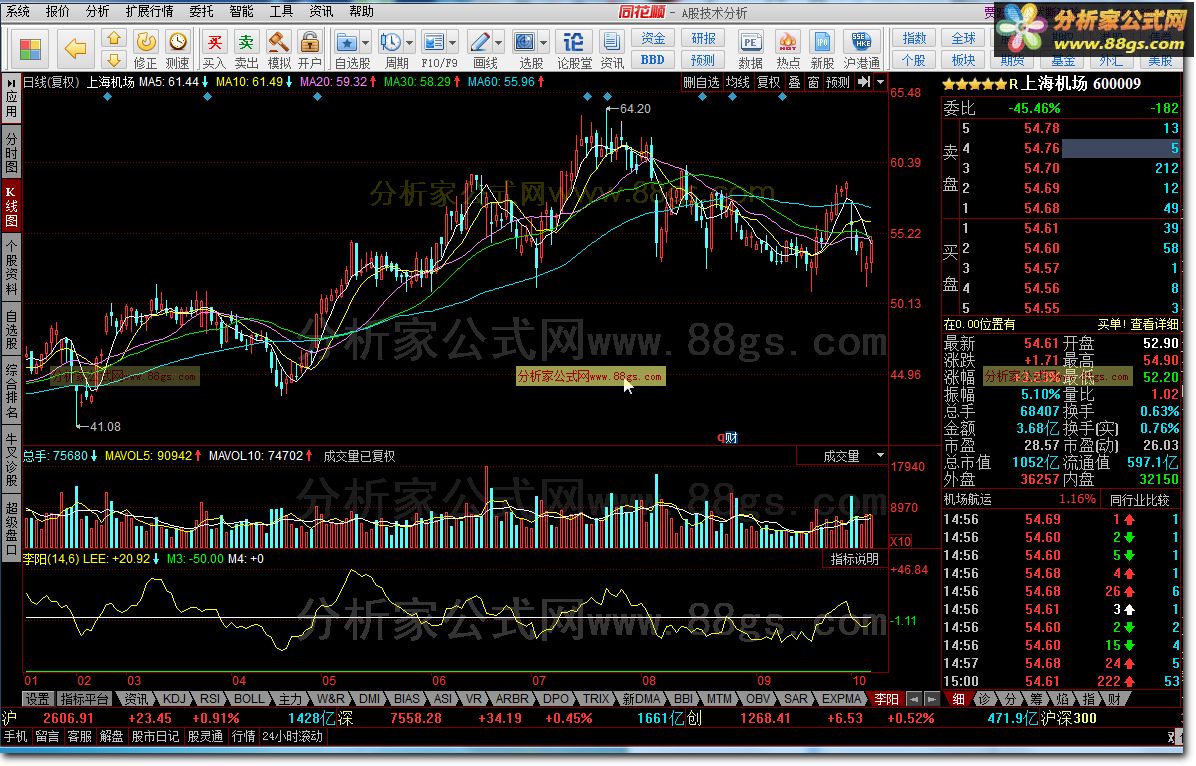The height and width of the screenshot is (766, 1196).
Task: Click the 研报 button
Action: tap(702, 38)
